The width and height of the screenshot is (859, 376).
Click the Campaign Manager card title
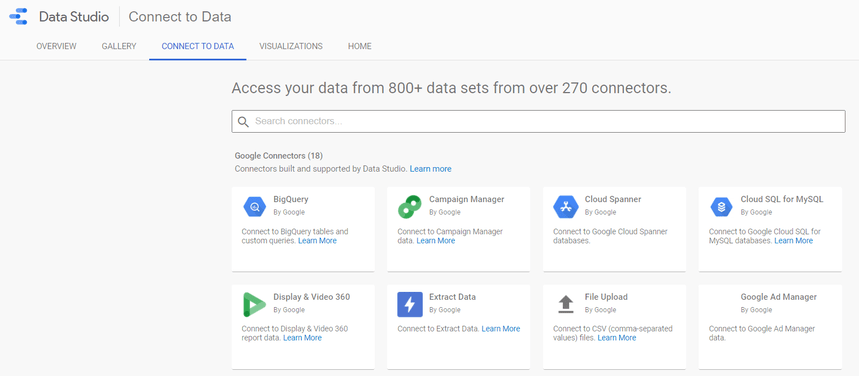pos(467,200)
